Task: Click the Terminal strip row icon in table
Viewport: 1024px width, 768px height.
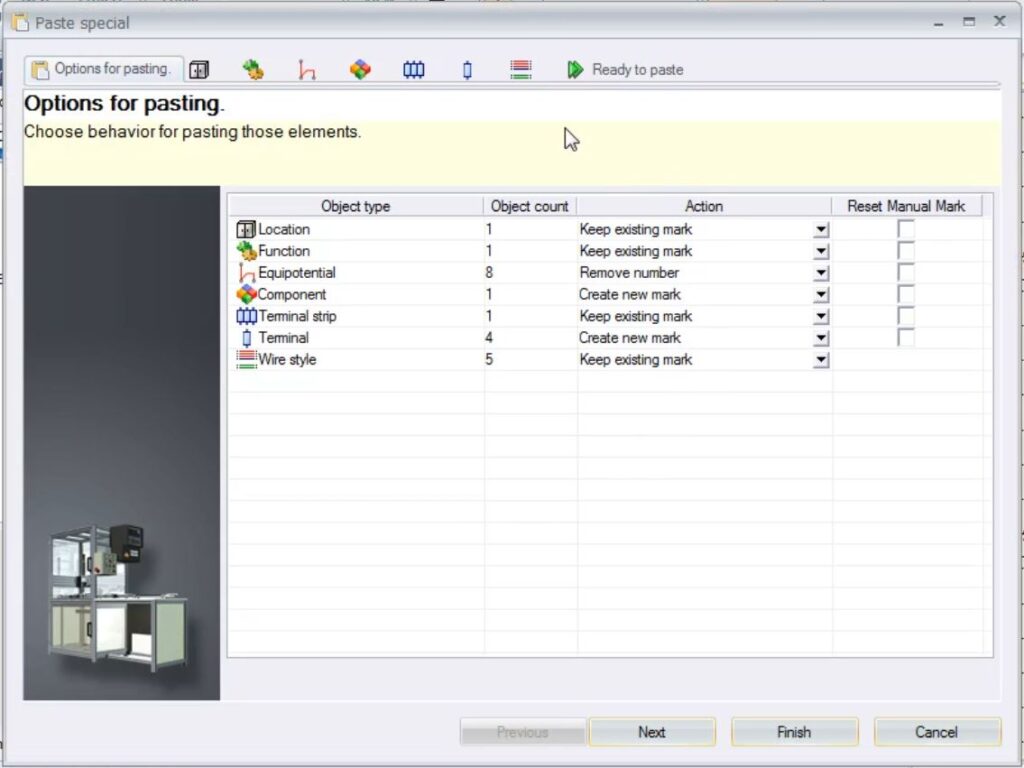Action: pyautogui.click(x=246, y=316)
